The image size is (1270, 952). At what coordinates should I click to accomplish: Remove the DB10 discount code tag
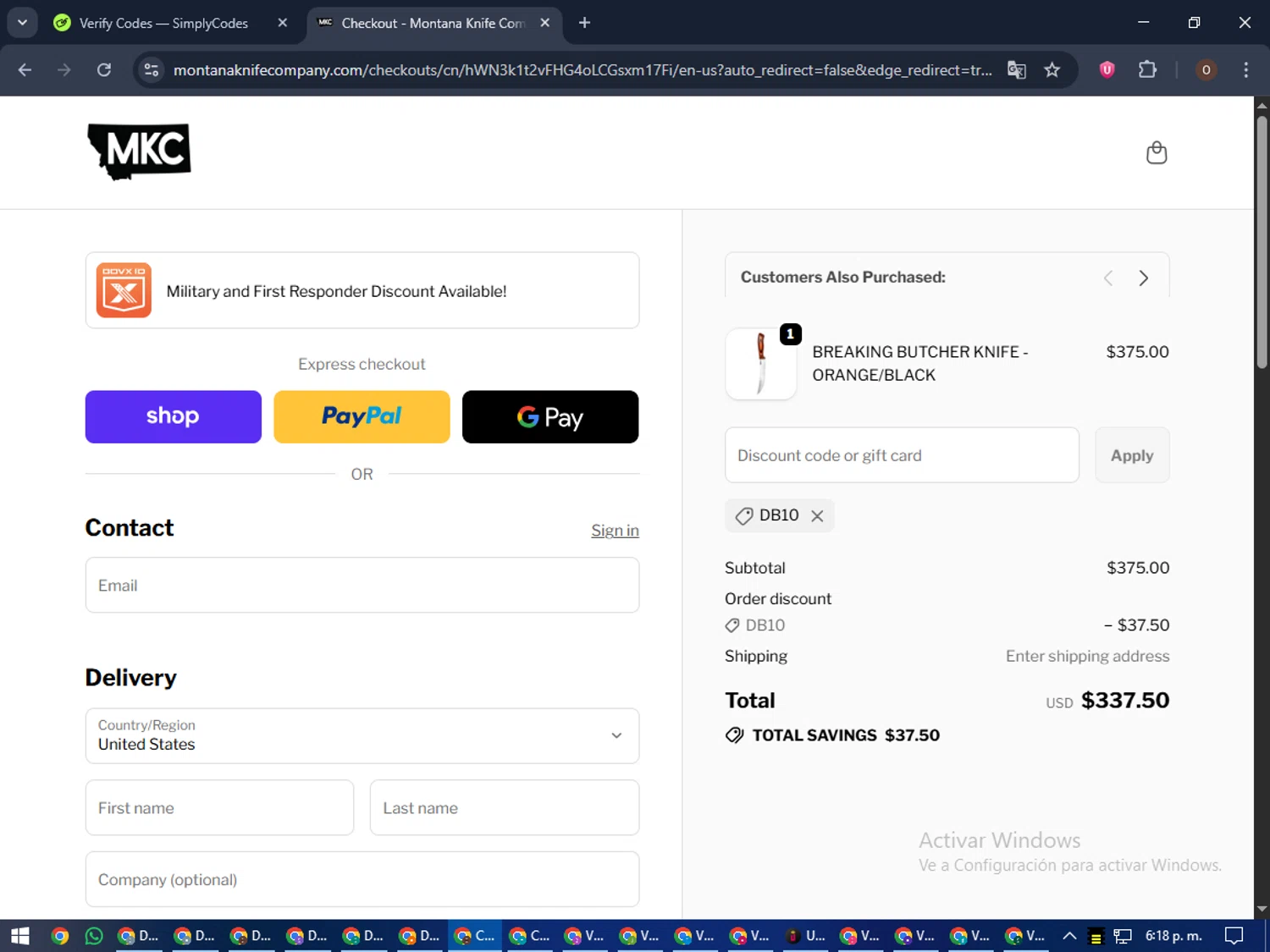[x=817, y=515]
